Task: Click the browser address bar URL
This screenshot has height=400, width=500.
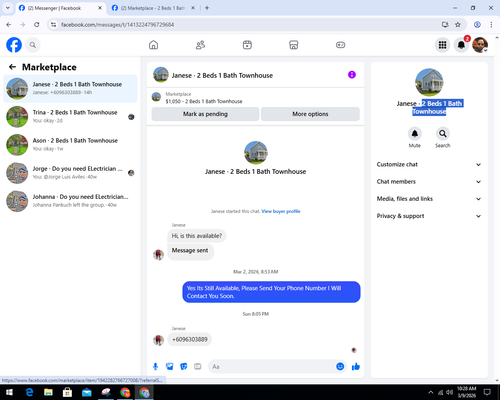Action: [x=117, y=25]
